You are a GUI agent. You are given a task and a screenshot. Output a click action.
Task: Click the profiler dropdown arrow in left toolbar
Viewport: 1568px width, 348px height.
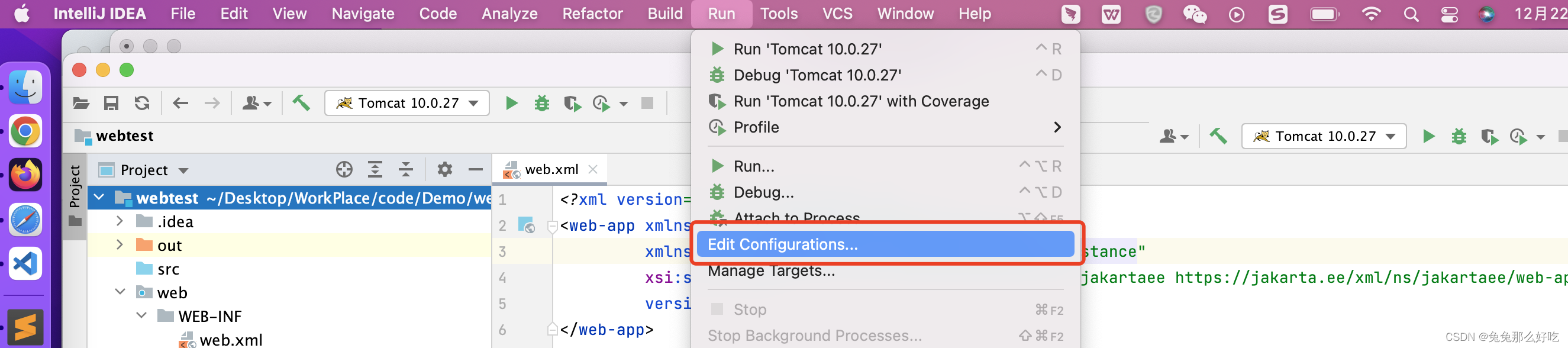tap(623, 104)
